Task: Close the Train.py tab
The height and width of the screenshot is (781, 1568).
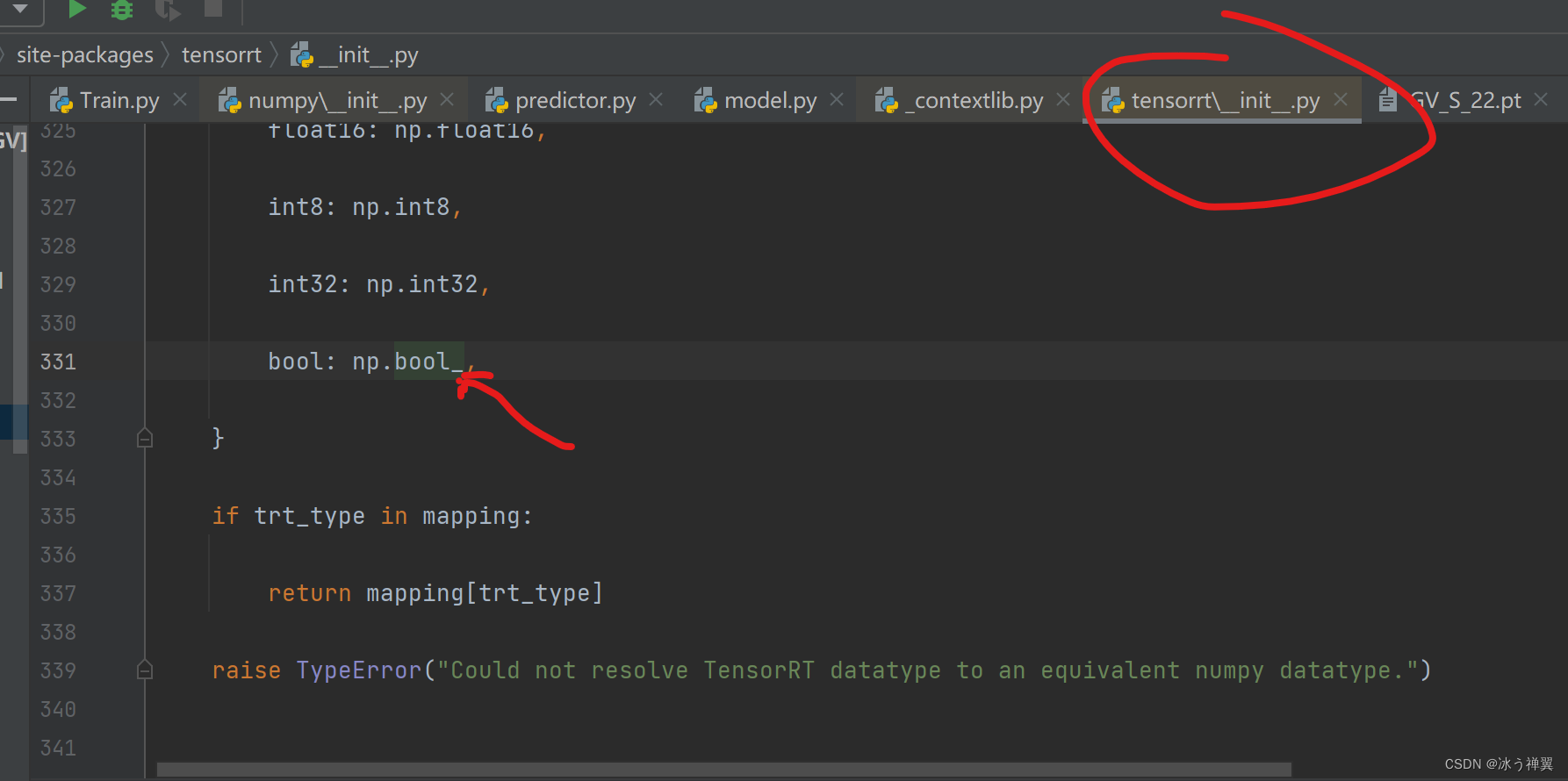Action: pos(180,99)
